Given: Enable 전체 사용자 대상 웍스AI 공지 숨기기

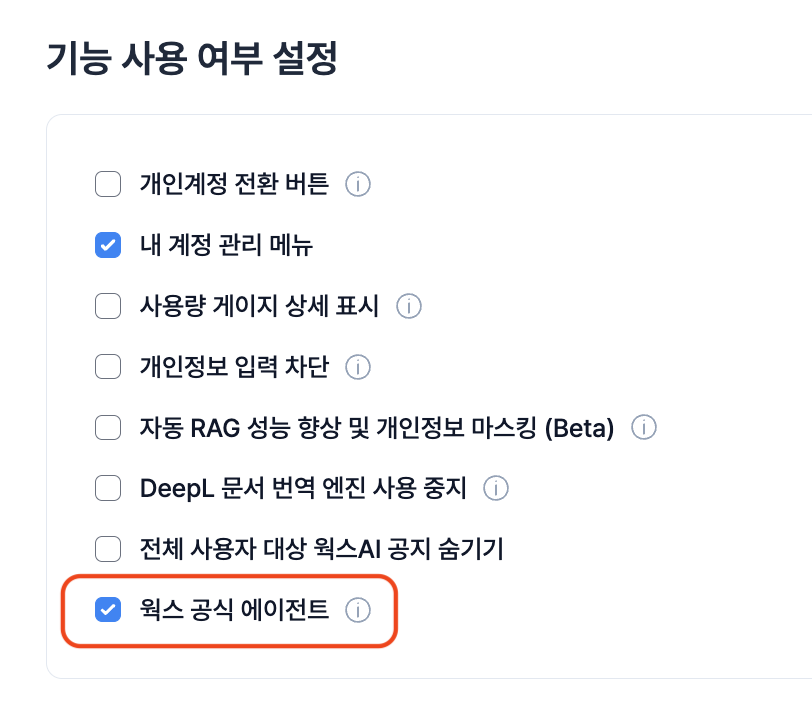Looking at the screenshot, I should pos(108,549).
